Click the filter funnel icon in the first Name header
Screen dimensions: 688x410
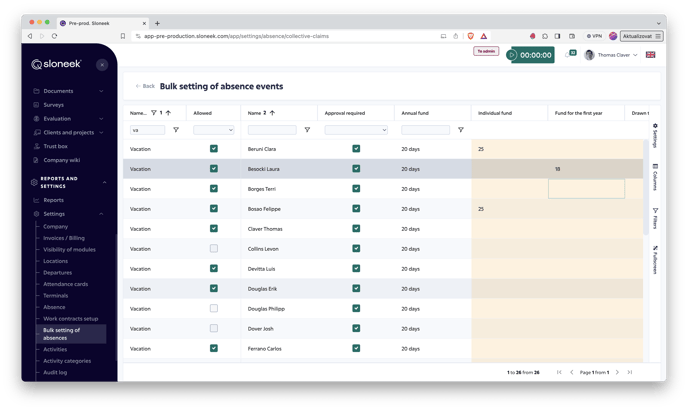click(154, 113)
